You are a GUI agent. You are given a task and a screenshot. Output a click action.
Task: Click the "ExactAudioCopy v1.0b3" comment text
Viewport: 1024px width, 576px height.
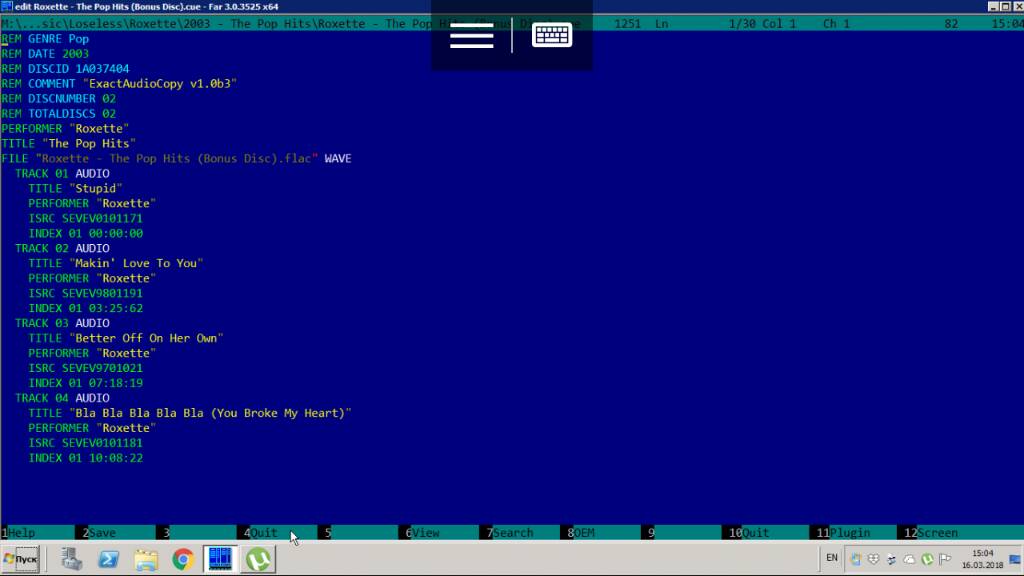coord(159,84)
